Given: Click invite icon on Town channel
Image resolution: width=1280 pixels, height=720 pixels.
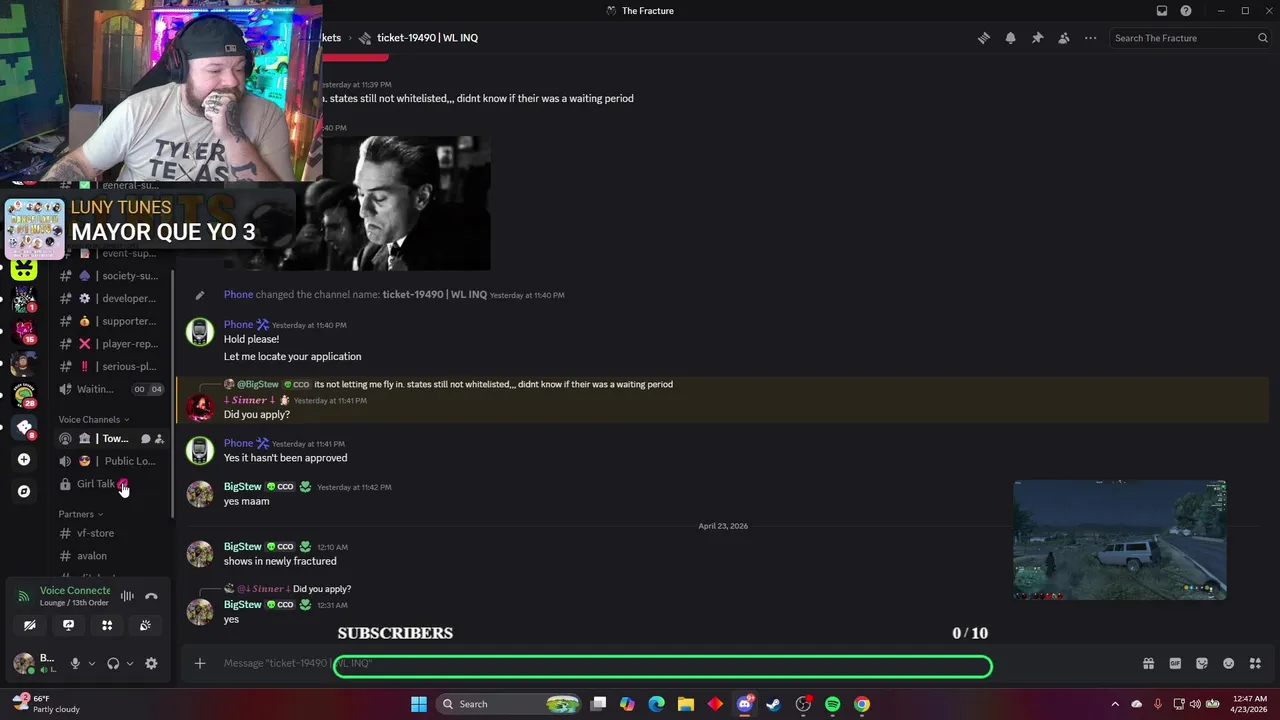Looking at the screenshot, I should (x=159, y=439).
